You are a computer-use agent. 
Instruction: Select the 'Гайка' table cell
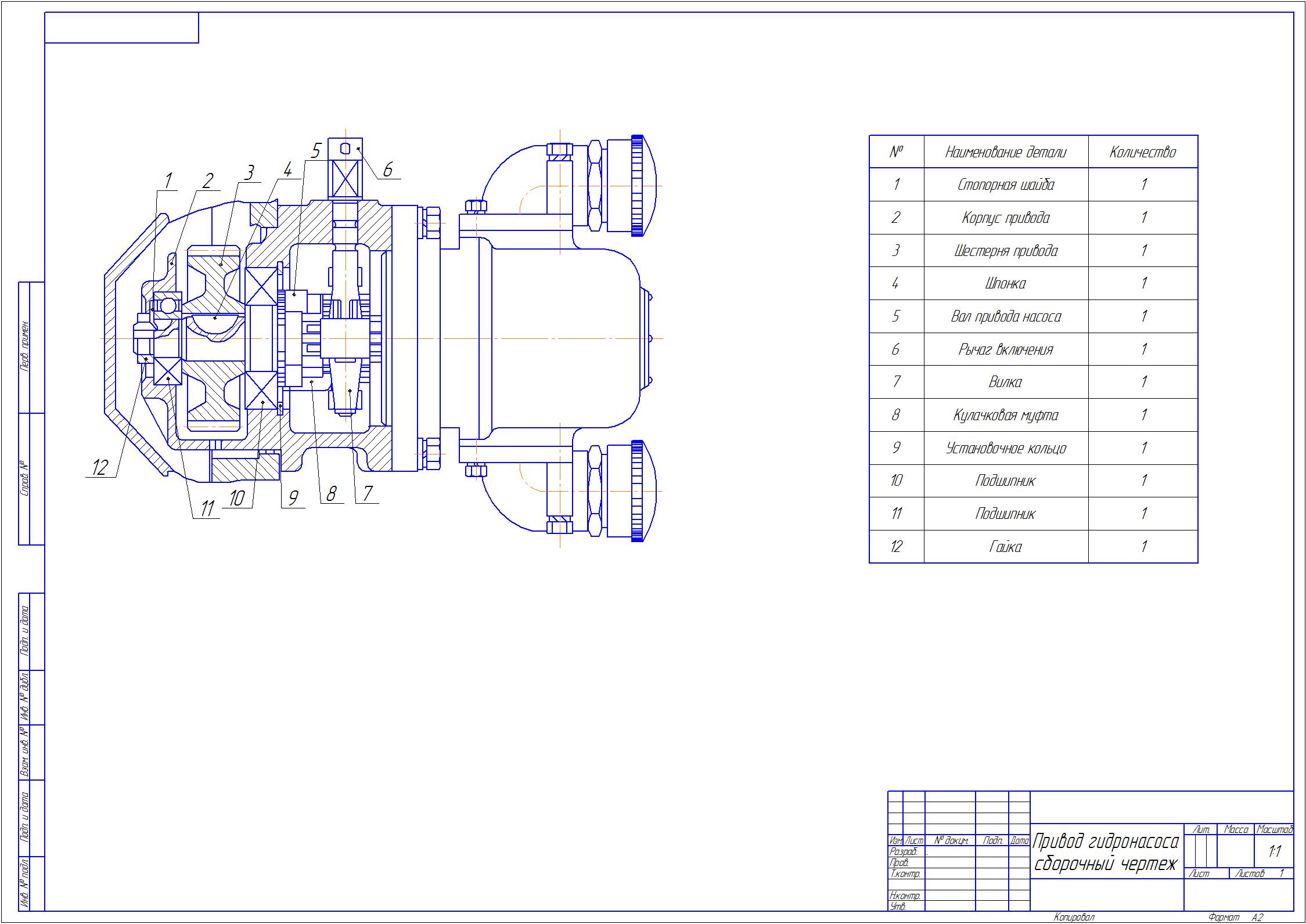[1005, 546]
